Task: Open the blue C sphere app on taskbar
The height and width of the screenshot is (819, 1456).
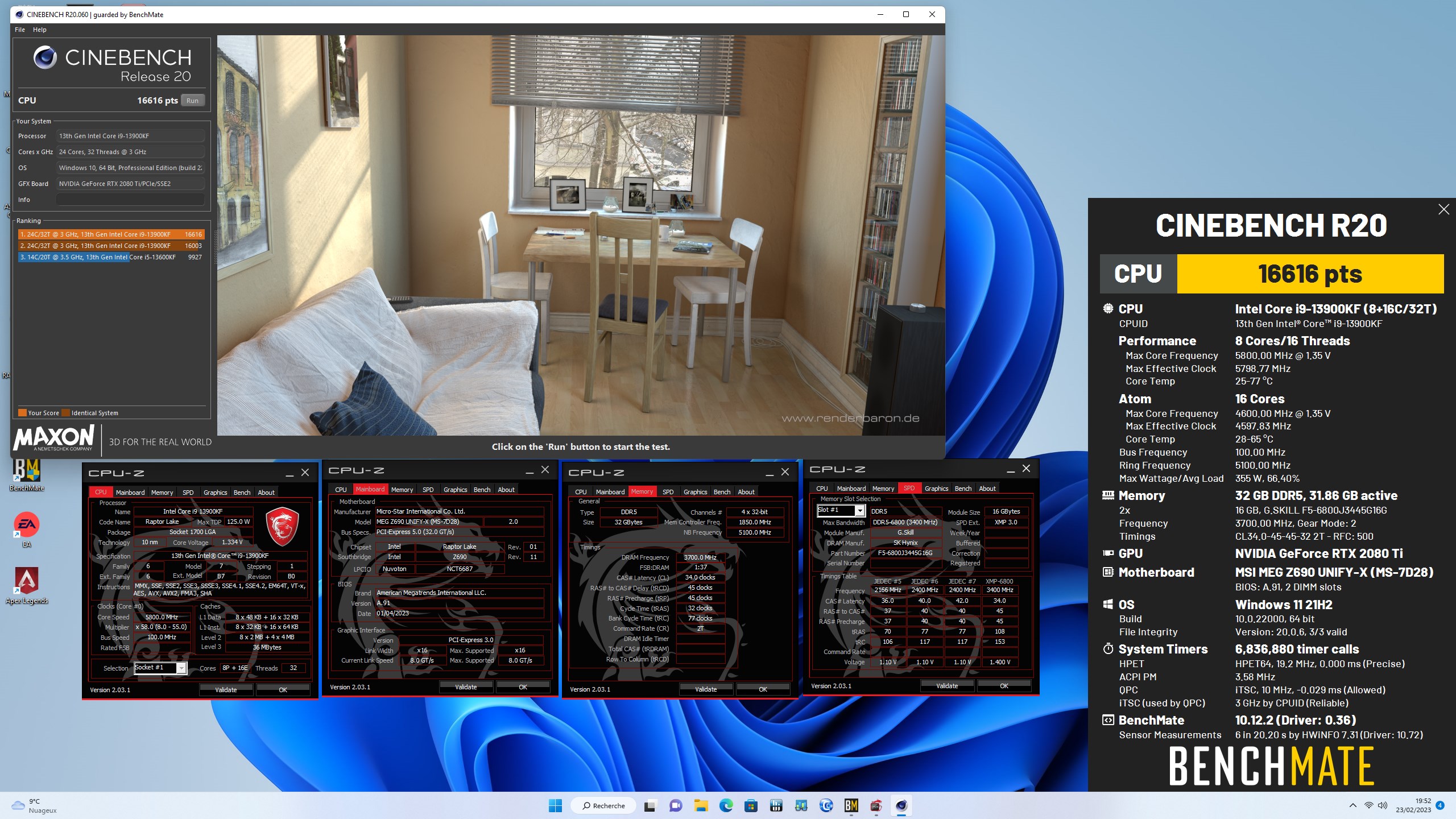Action: 826,805
